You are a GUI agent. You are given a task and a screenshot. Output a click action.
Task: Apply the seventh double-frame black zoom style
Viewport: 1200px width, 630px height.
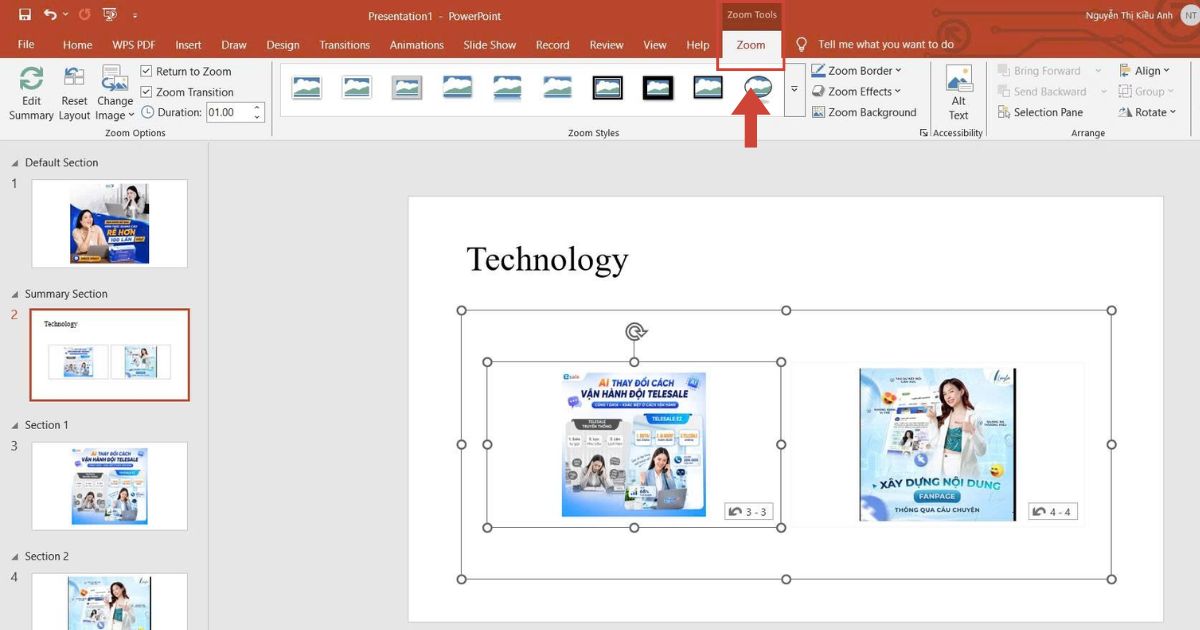tap(608, 88)
